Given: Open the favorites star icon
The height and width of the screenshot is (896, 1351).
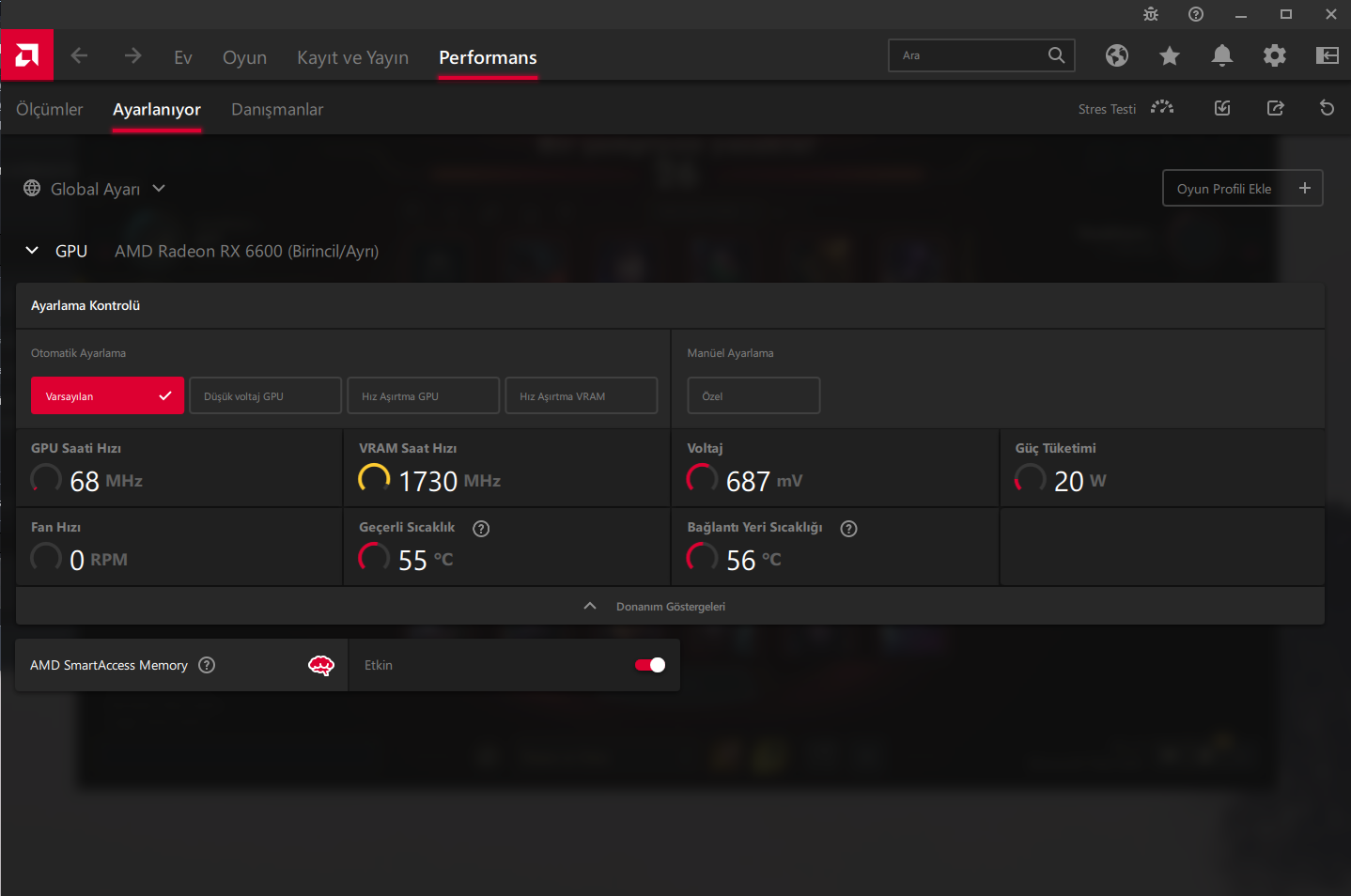Looking at the screenshot, I should (x=1170, y=56).
